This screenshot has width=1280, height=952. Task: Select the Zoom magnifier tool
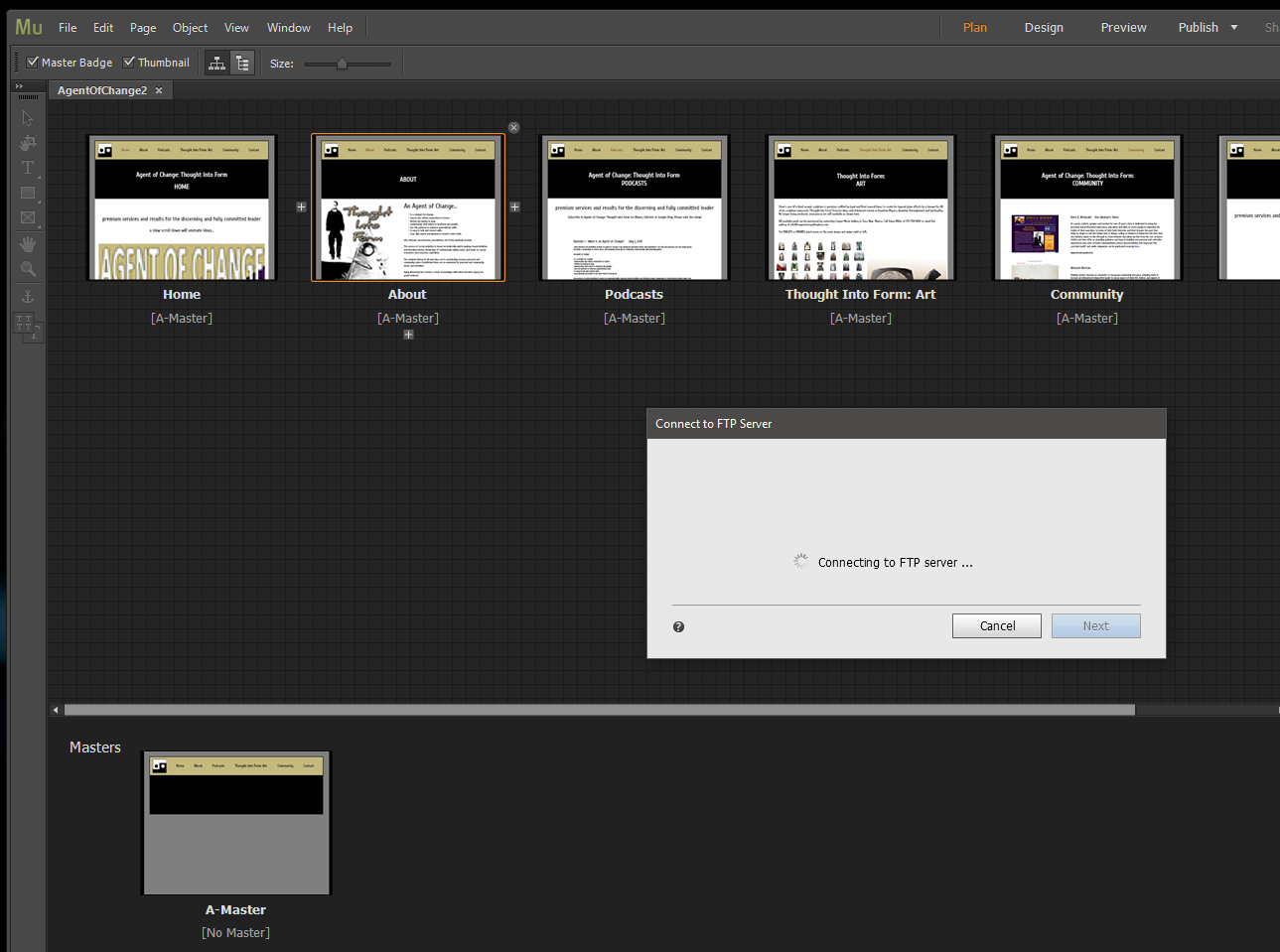tap(28, 269)
